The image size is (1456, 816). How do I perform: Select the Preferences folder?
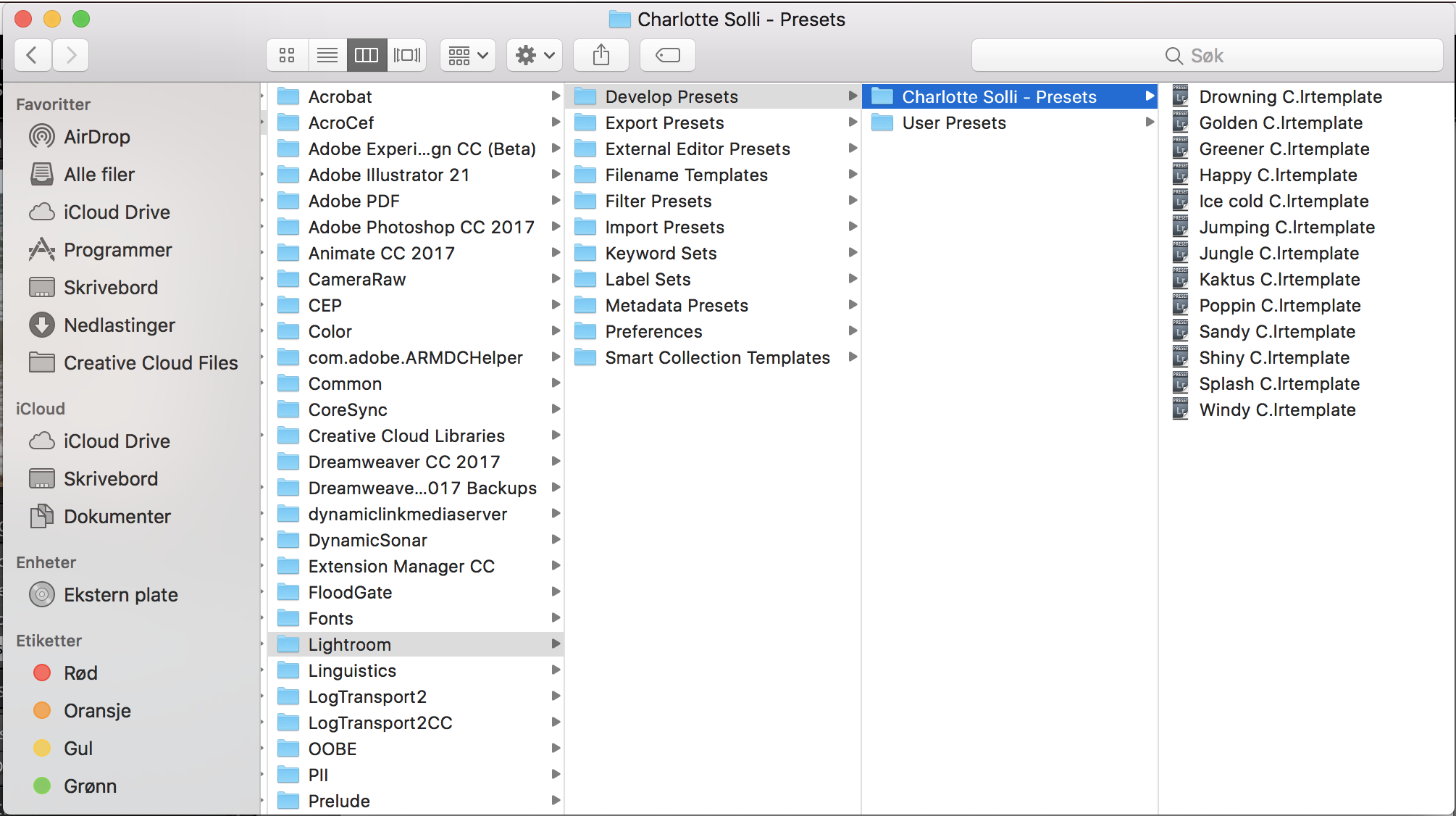coord(713,331)
